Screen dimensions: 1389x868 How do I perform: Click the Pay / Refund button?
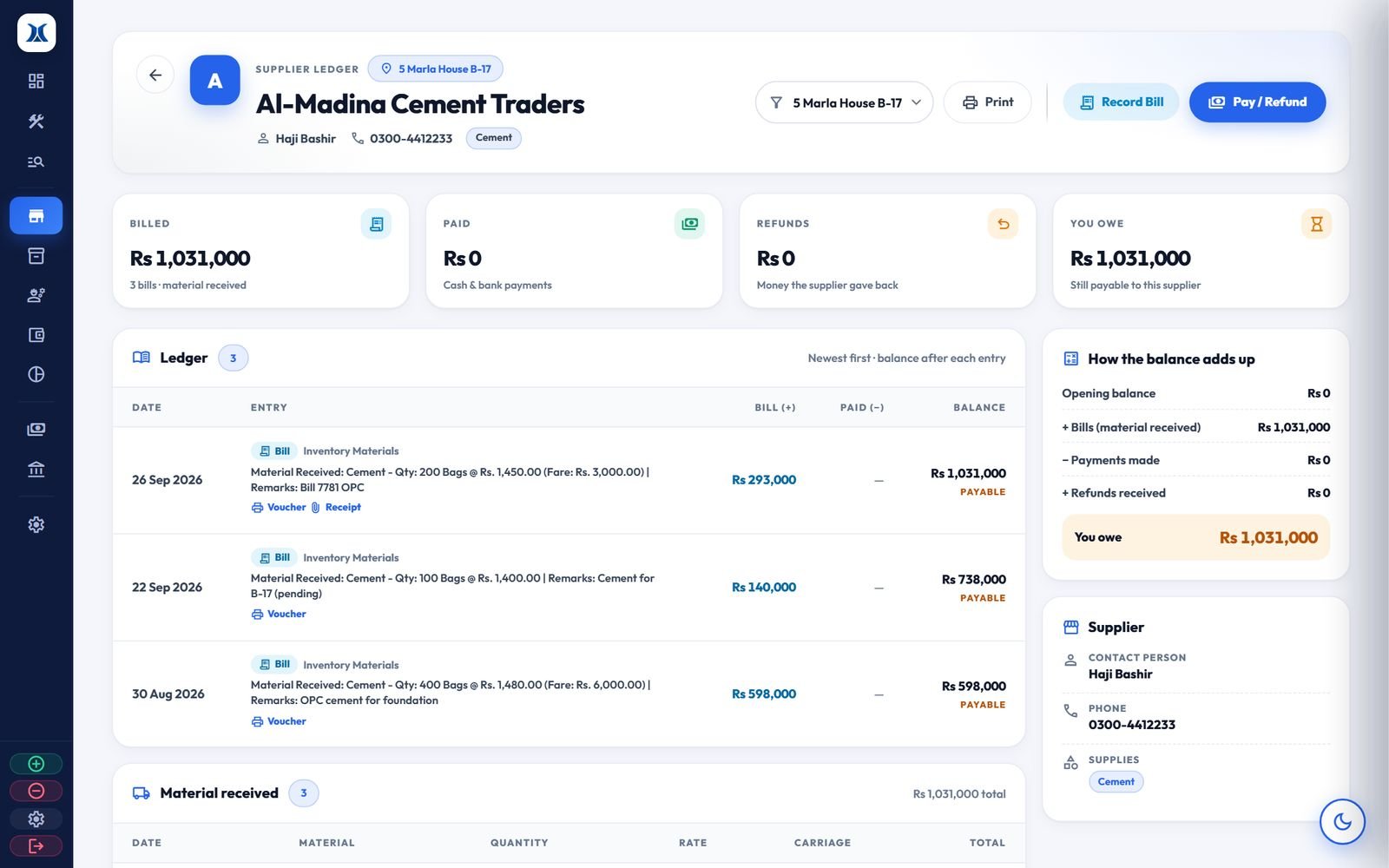tap(1257, 102)
